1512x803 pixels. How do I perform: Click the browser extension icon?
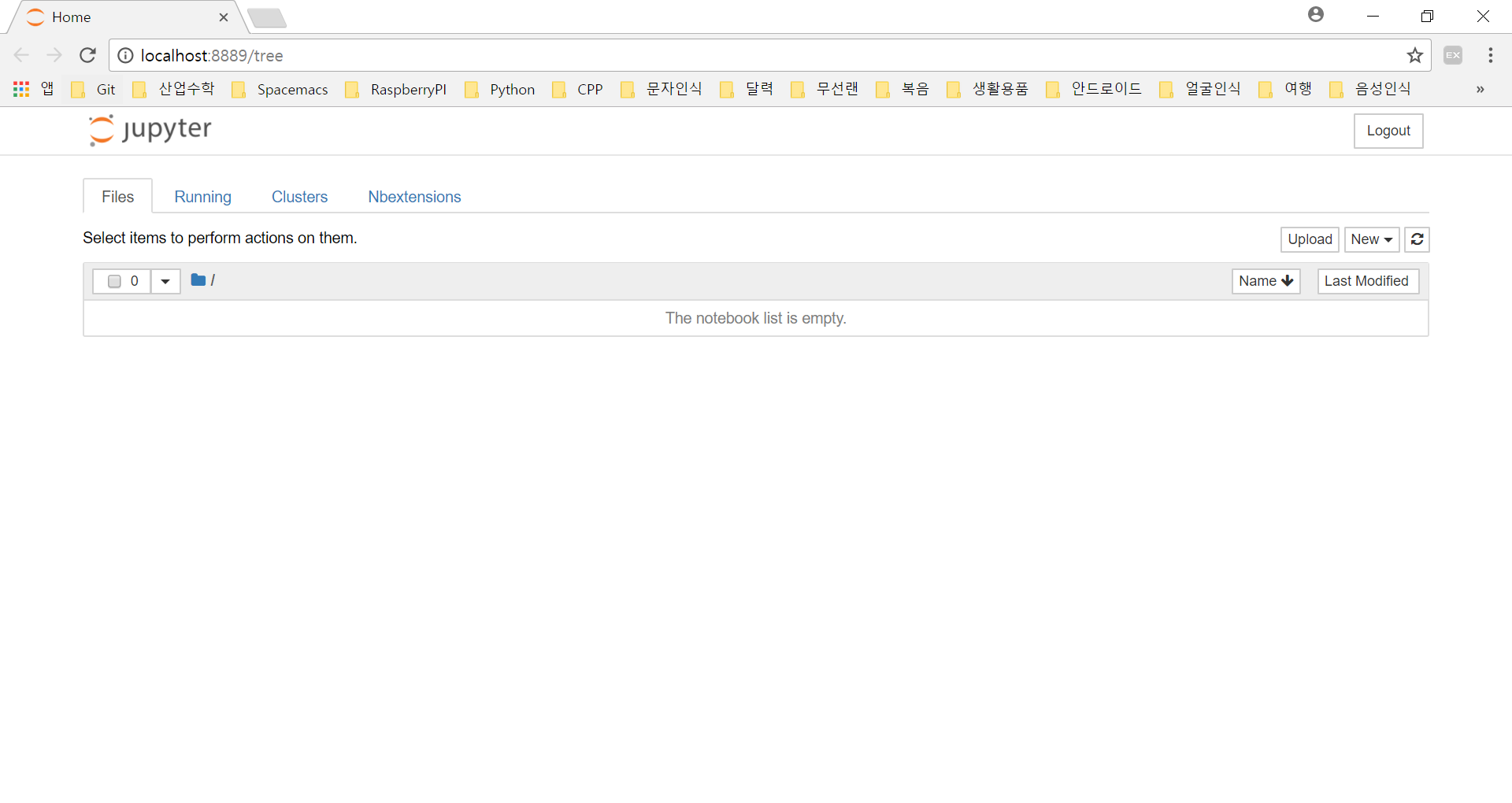(x=1453, y=55)
